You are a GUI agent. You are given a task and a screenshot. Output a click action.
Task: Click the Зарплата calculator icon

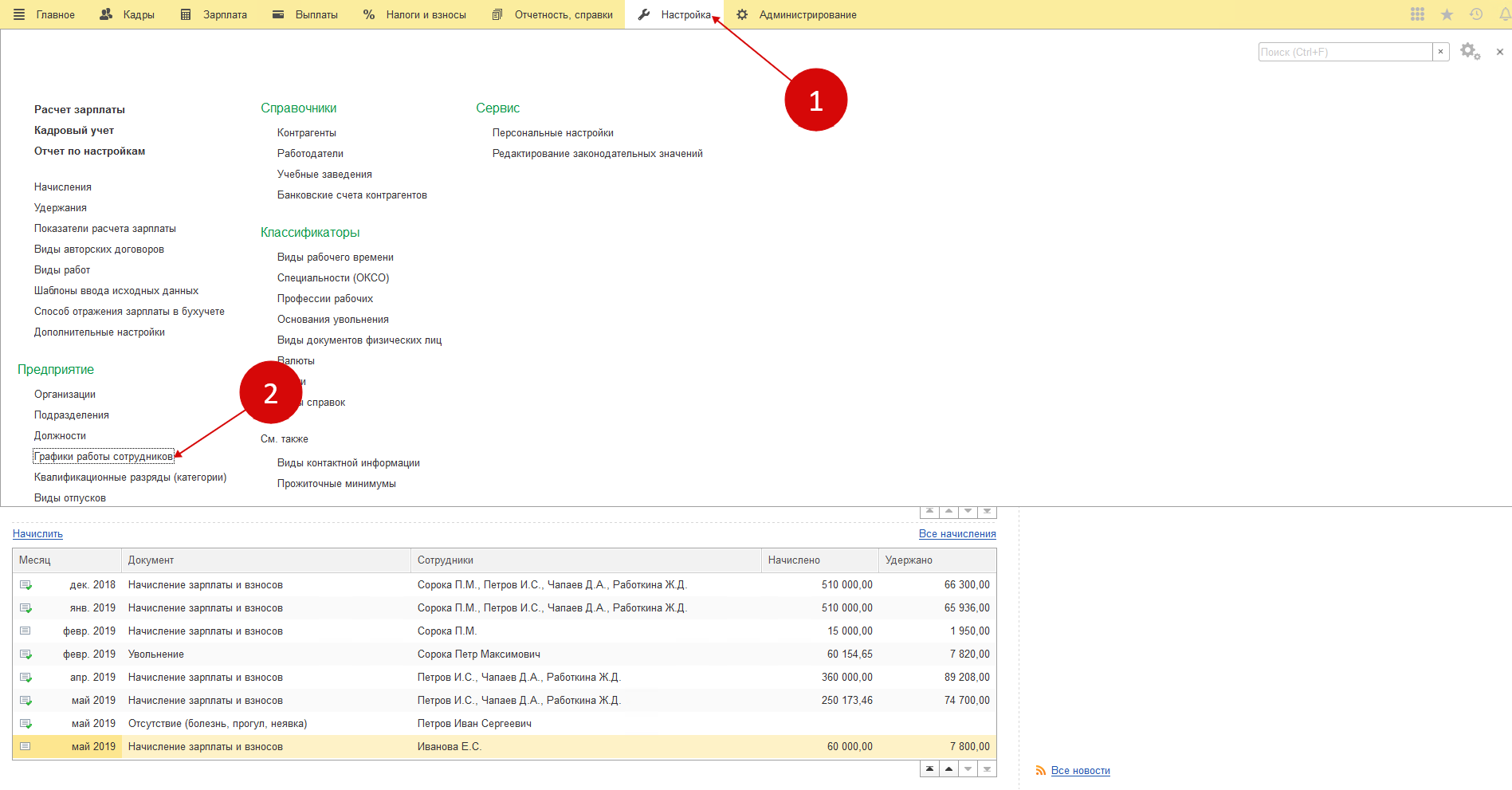[x=186, y=14]
